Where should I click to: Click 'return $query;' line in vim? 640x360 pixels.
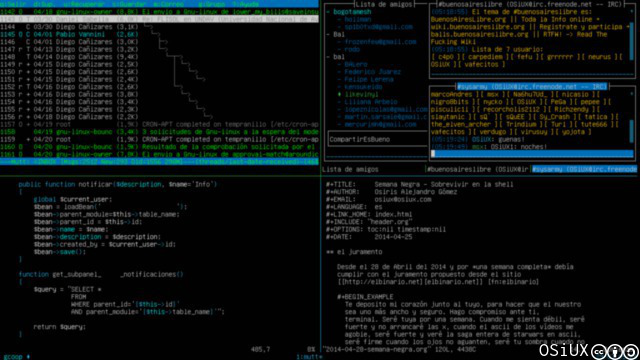click(60, 327)
